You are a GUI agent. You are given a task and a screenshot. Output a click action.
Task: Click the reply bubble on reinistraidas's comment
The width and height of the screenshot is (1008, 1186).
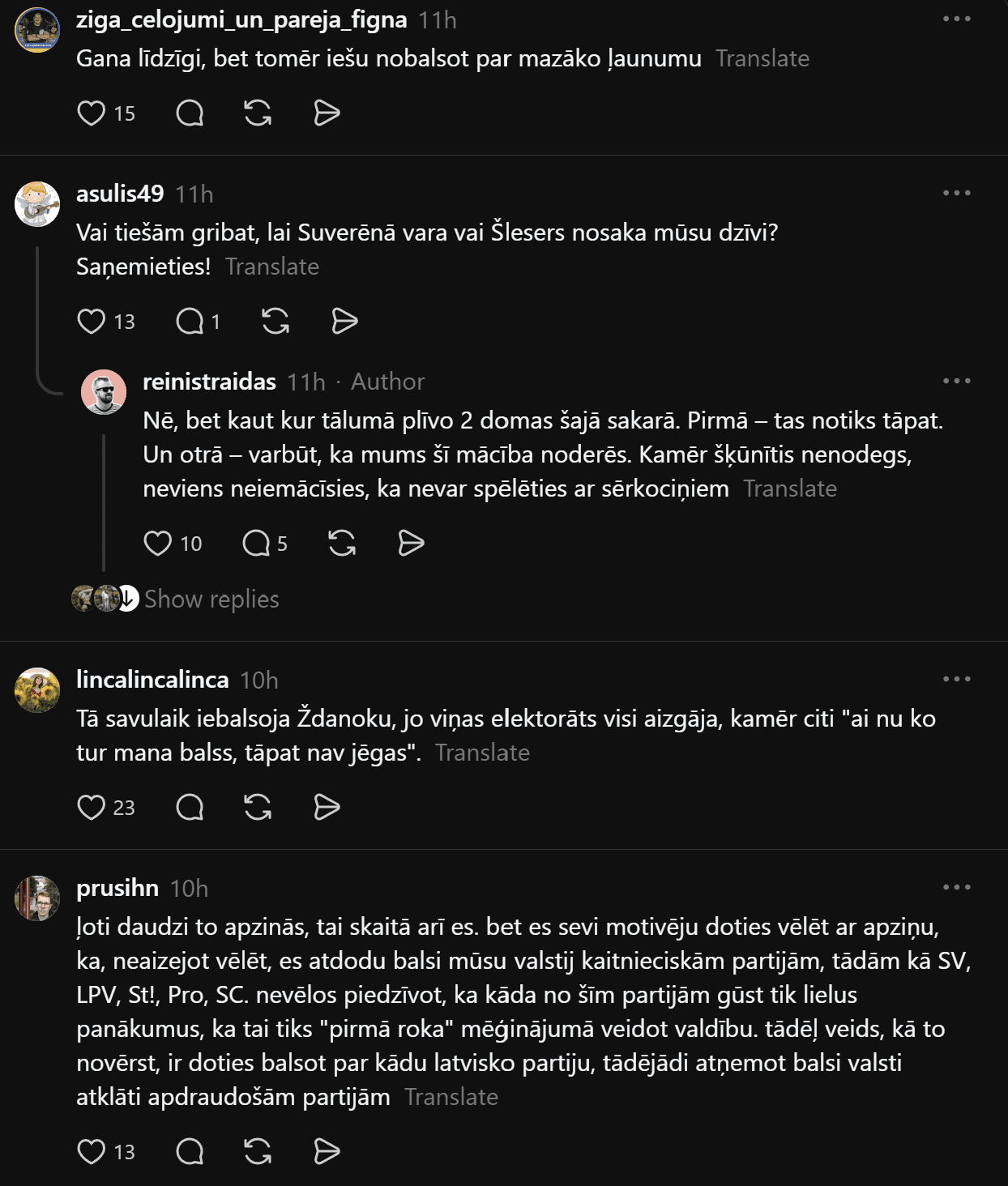click(256, 543)
